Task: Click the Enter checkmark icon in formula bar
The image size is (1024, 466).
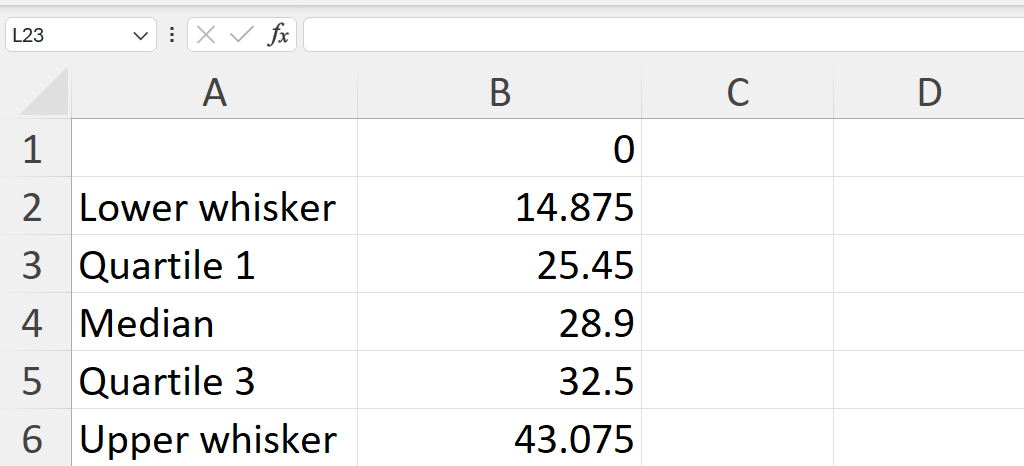Action: [242, 35]
